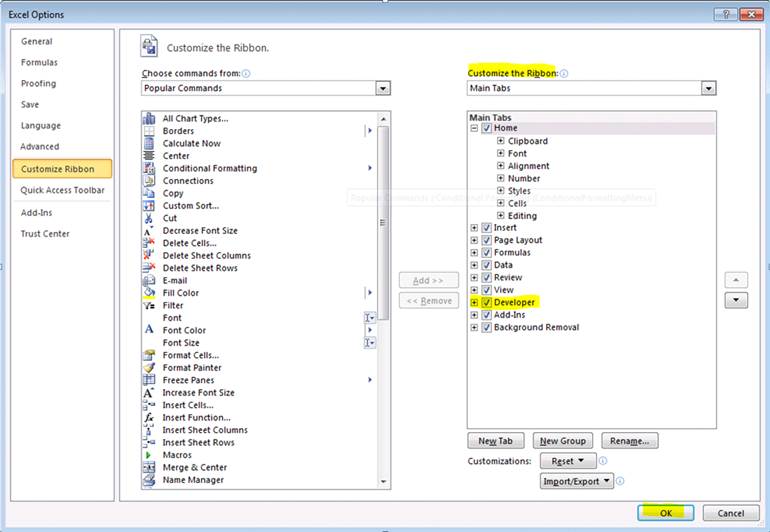
Task: Toggle the Add-Ins tab checkbox
Action: coord(487,315)
